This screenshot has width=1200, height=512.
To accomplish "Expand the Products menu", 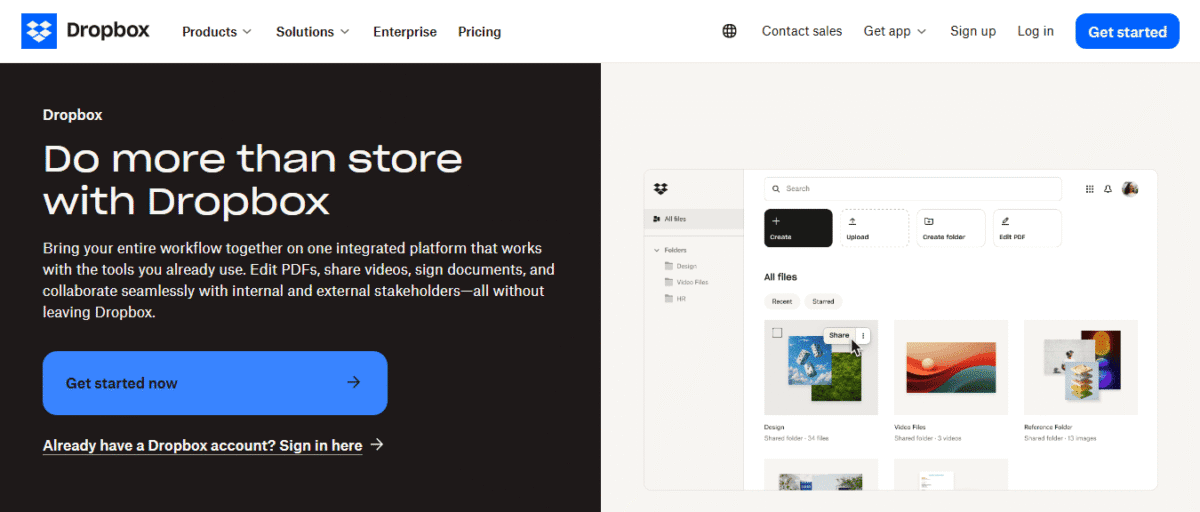I will click(x=217, y=31).
